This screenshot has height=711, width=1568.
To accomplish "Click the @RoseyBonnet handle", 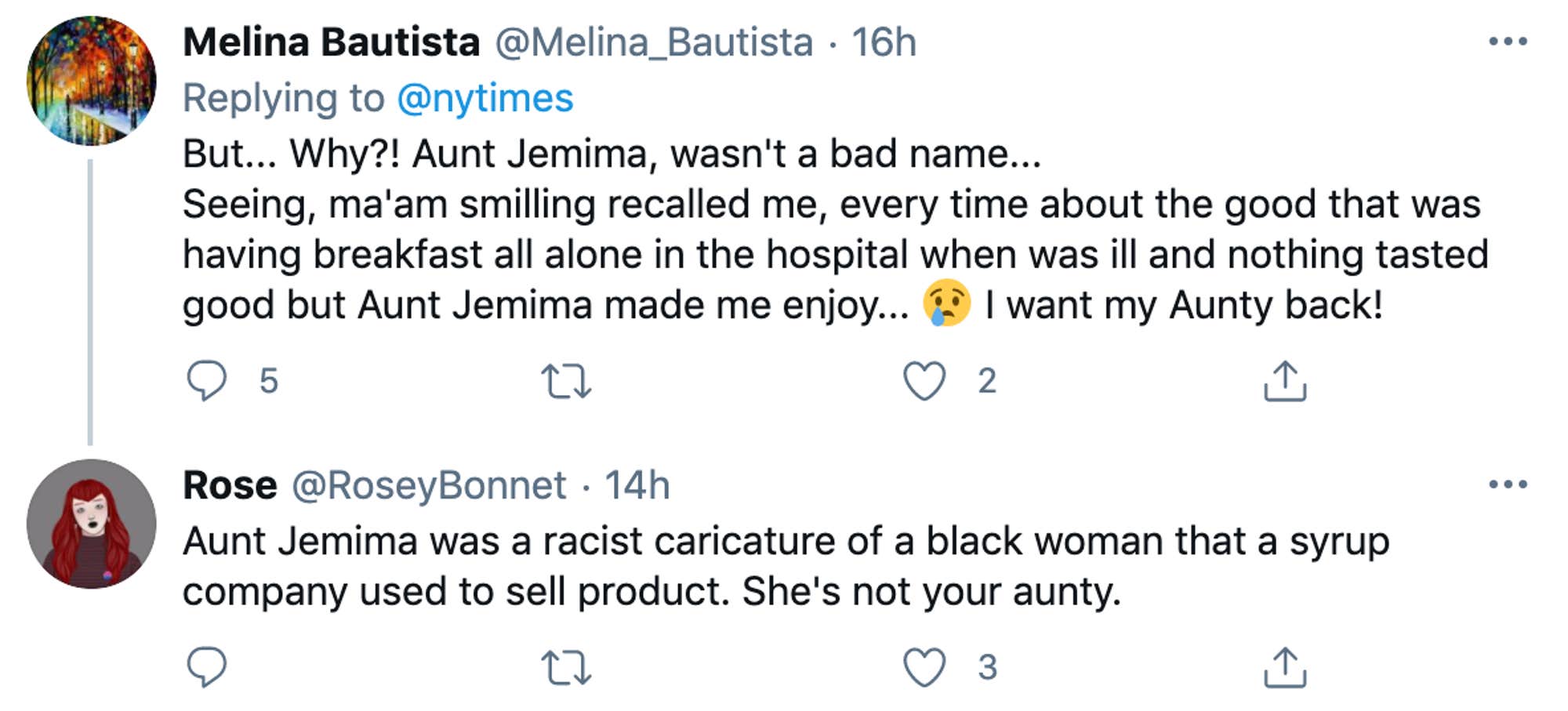I will pos(429,485).
